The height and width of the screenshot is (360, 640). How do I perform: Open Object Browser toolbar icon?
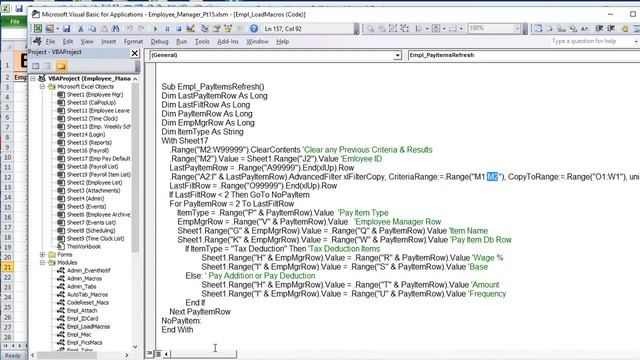(x=228, y=28)
